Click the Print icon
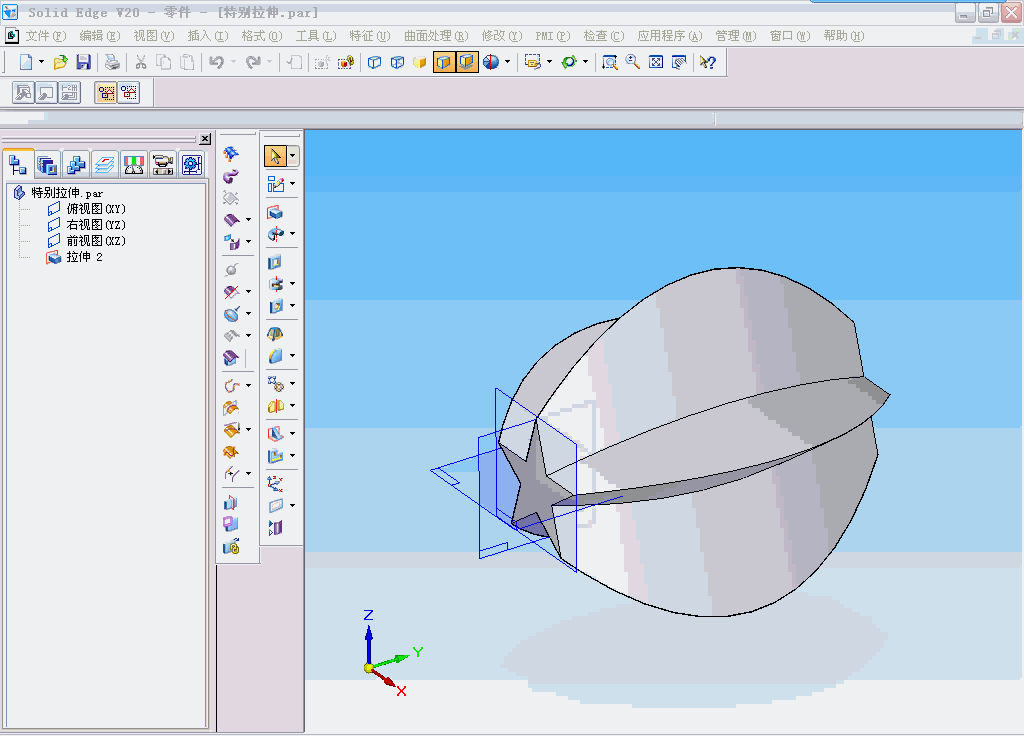This screenshot has width=1024, height=736. tap(113, 62)
